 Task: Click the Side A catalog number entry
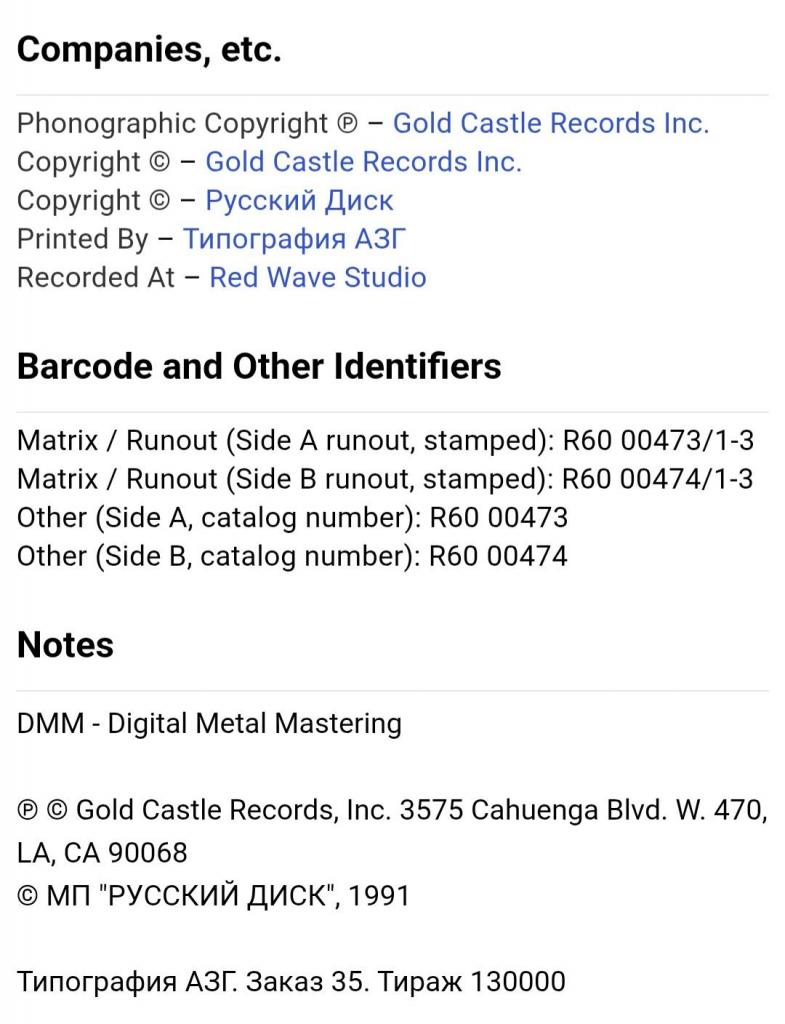click(292, 518)
